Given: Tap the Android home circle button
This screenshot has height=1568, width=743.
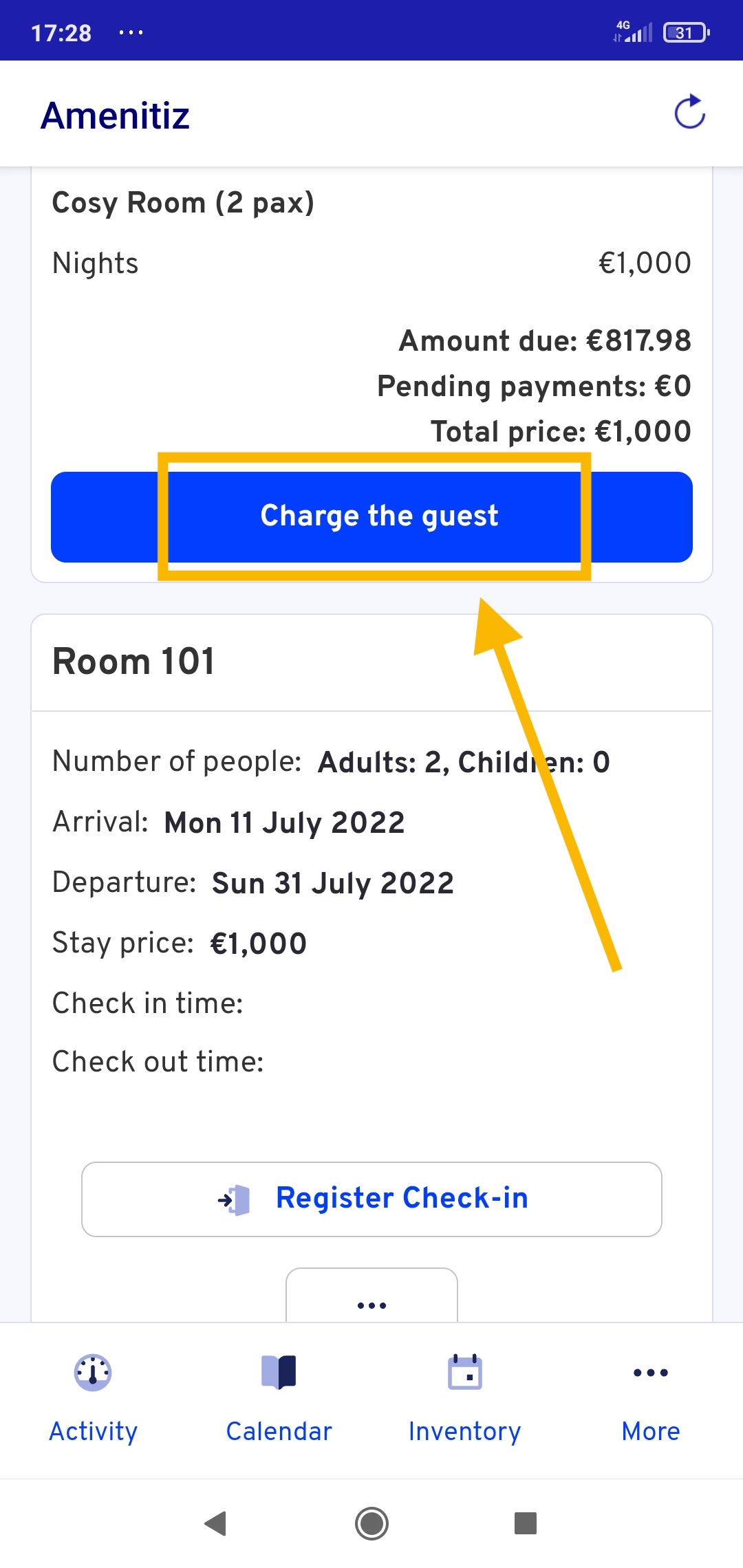Looking at the screenshot, I should (x=371, y=1523).
